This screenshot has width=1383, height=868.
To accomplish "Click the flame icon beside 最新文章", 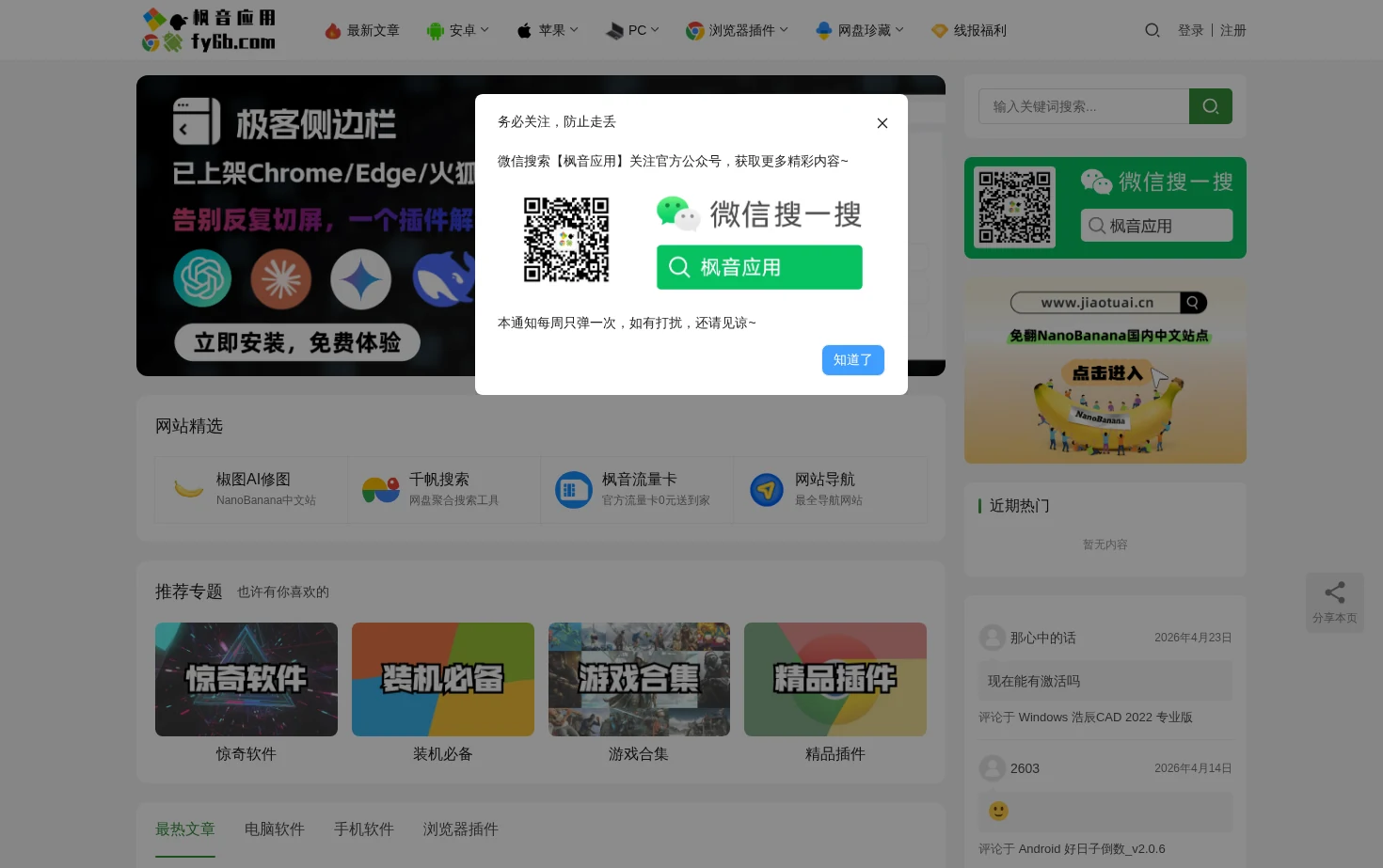I will pyautogui.click(x=332, y=31).
